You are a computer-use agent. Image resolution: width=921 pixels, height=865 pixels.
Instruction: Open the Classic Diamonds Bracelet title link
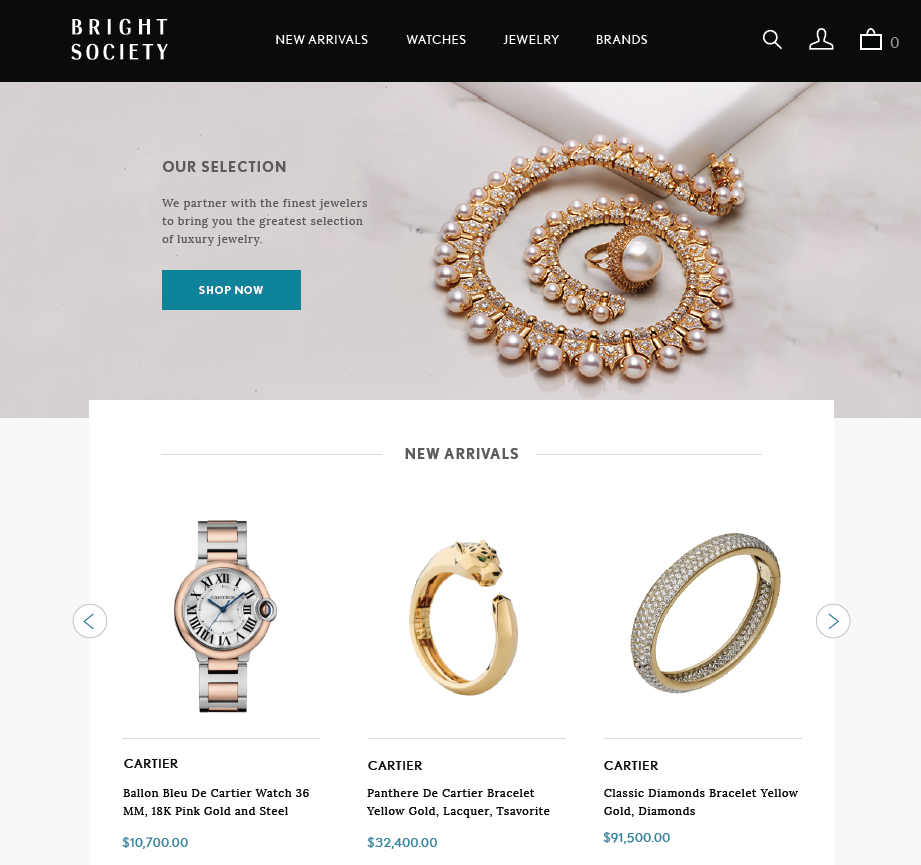tap(701, 802)
